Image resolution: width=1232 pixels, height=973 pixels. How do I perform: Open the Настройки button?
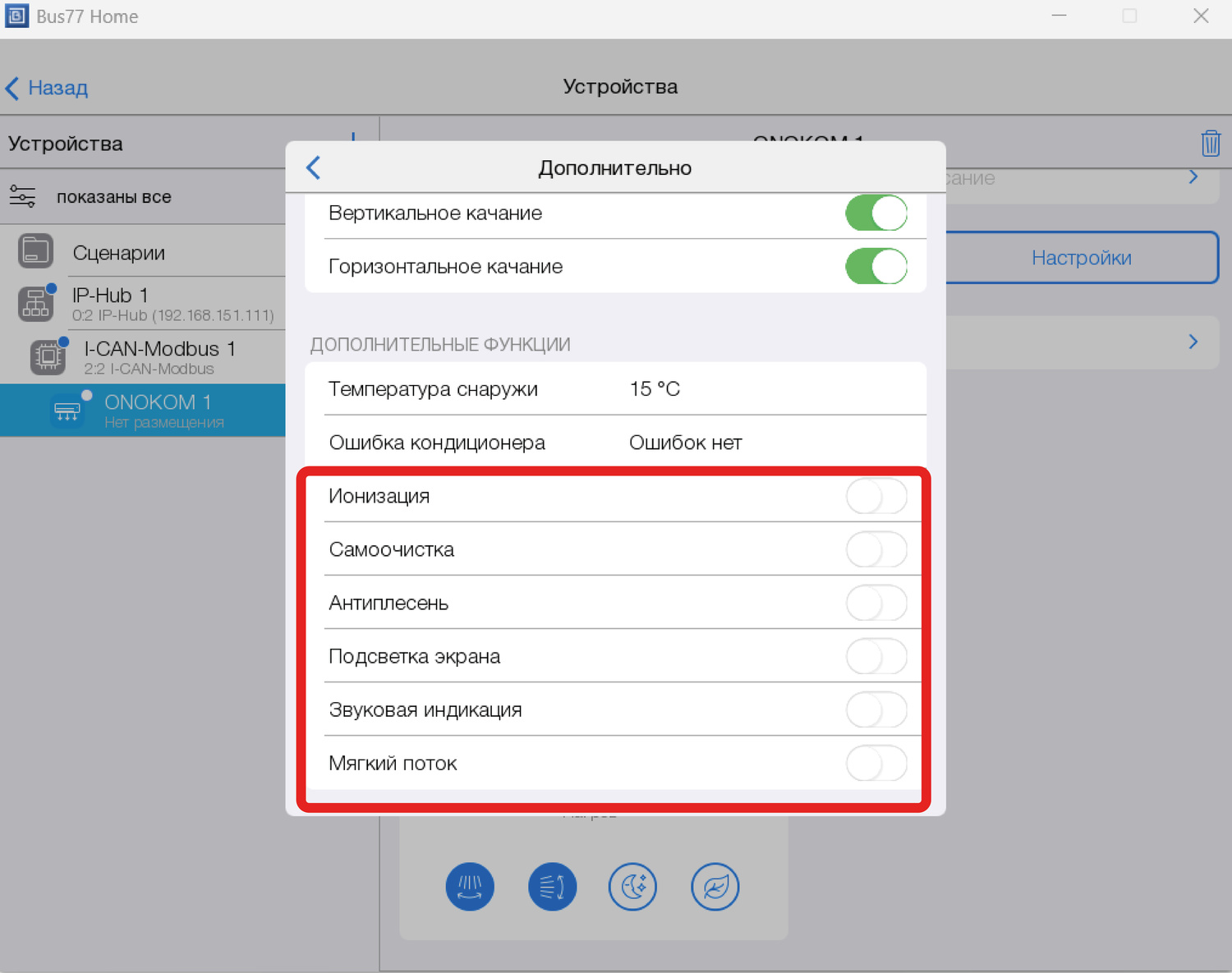[x=1081, y=258]
